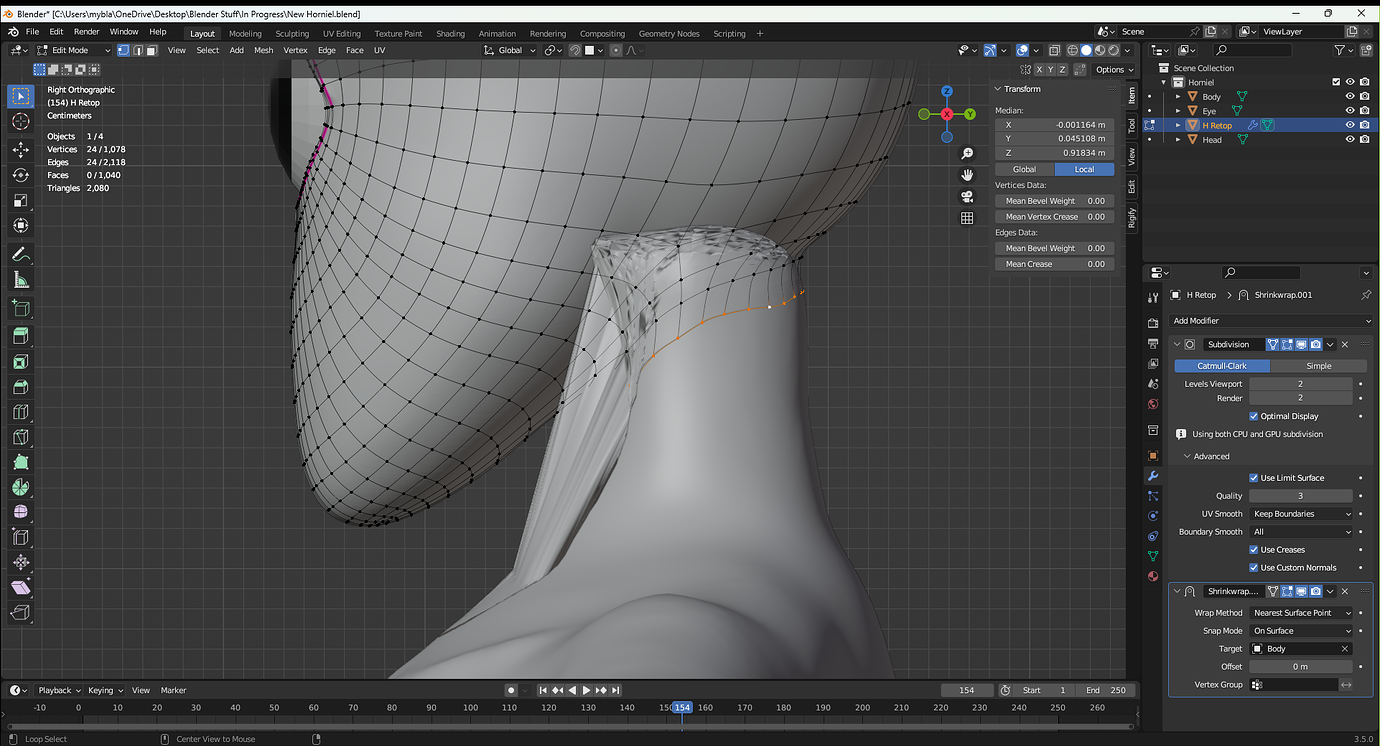Hide the Eye object in outliner
This screenshot has height=746, width=1380.
1350,111
